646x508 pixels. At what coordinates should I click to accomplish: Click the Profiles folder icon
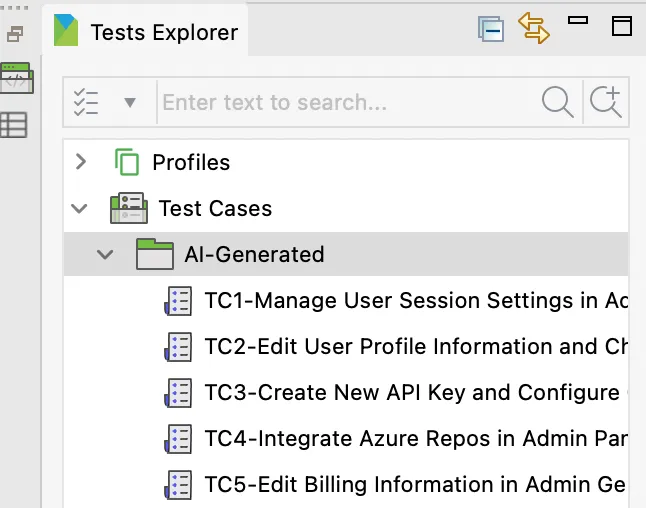pos(126,162)
